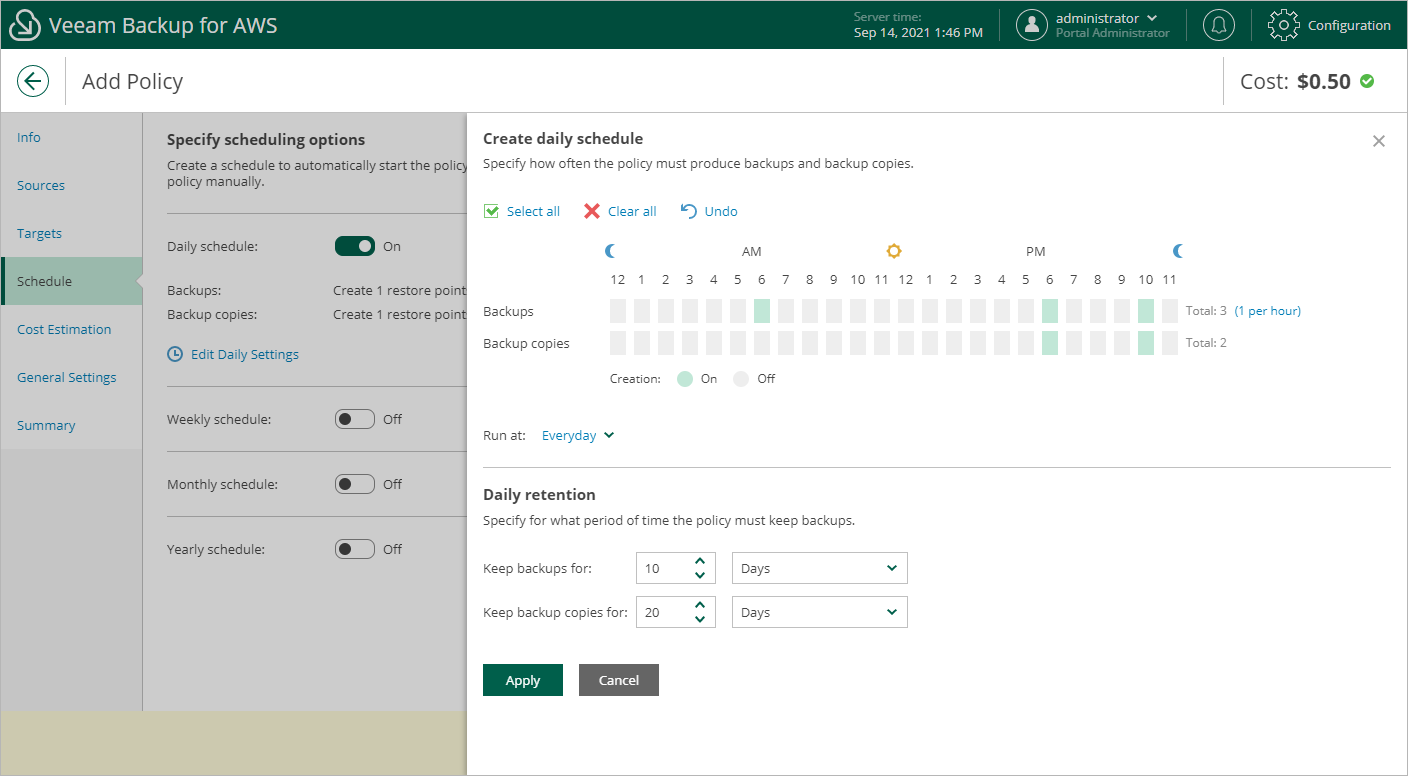Open Configuration via the gear icon
The height and width of the screenshot is (776, 1408).
click(1284, 25)
